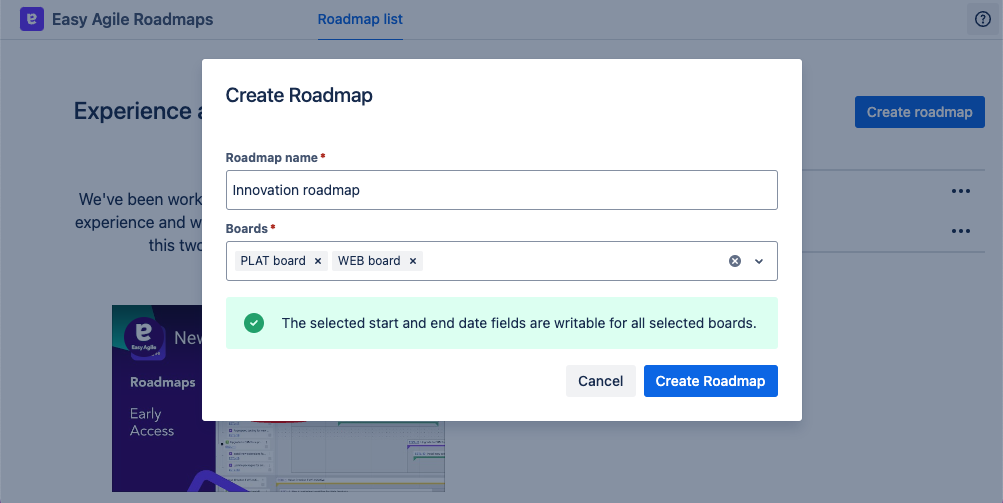This screenshot has width=1003, height=503.
Task: Select the PLAT board tag label
Action: (x=273, y=261)
